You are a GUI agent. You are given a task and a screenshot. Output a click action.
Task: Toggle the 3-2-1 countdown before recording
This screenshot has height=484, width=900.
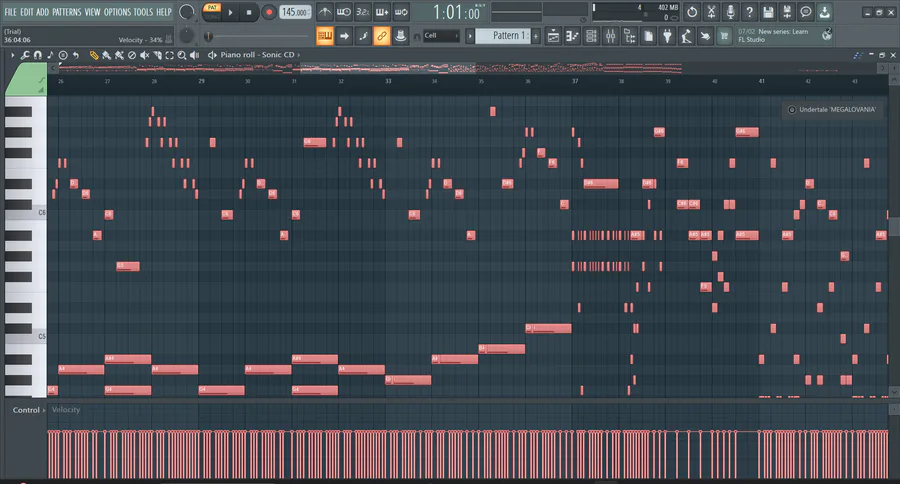click(363, 11)
